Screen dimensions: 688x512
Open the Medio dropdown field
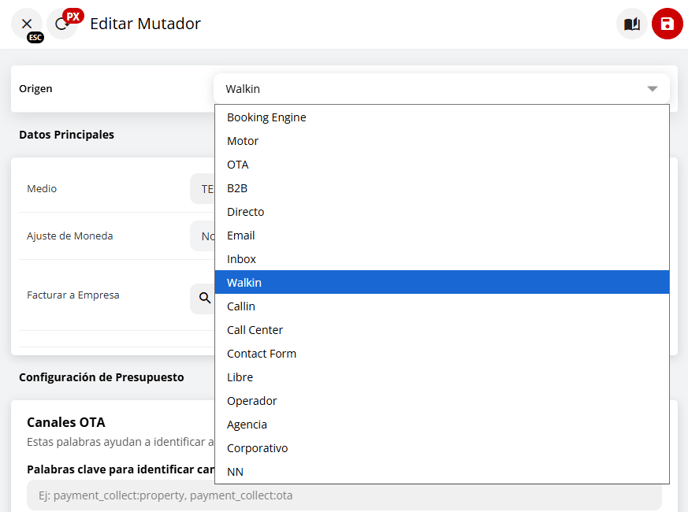click(x=202, y=188)
